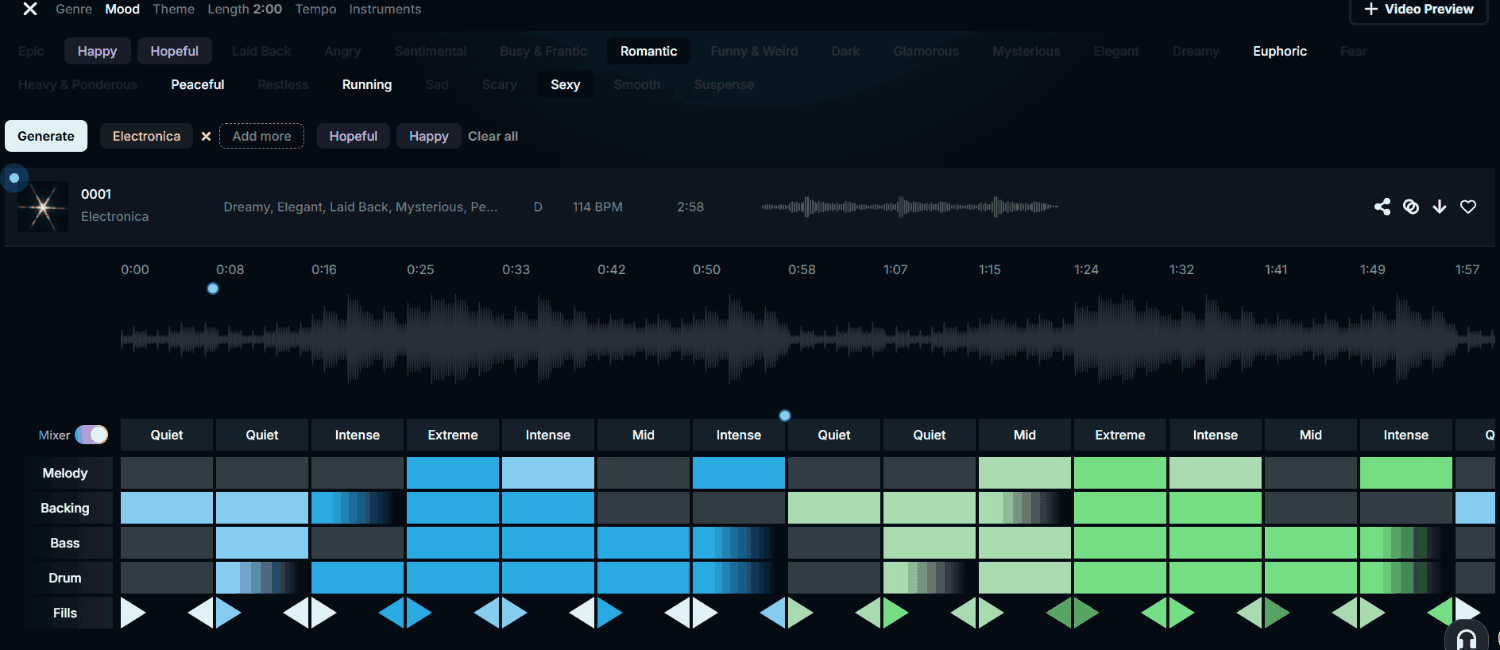Open the Tempo options
The image size is (1500, 650).
tap(315, 9)
